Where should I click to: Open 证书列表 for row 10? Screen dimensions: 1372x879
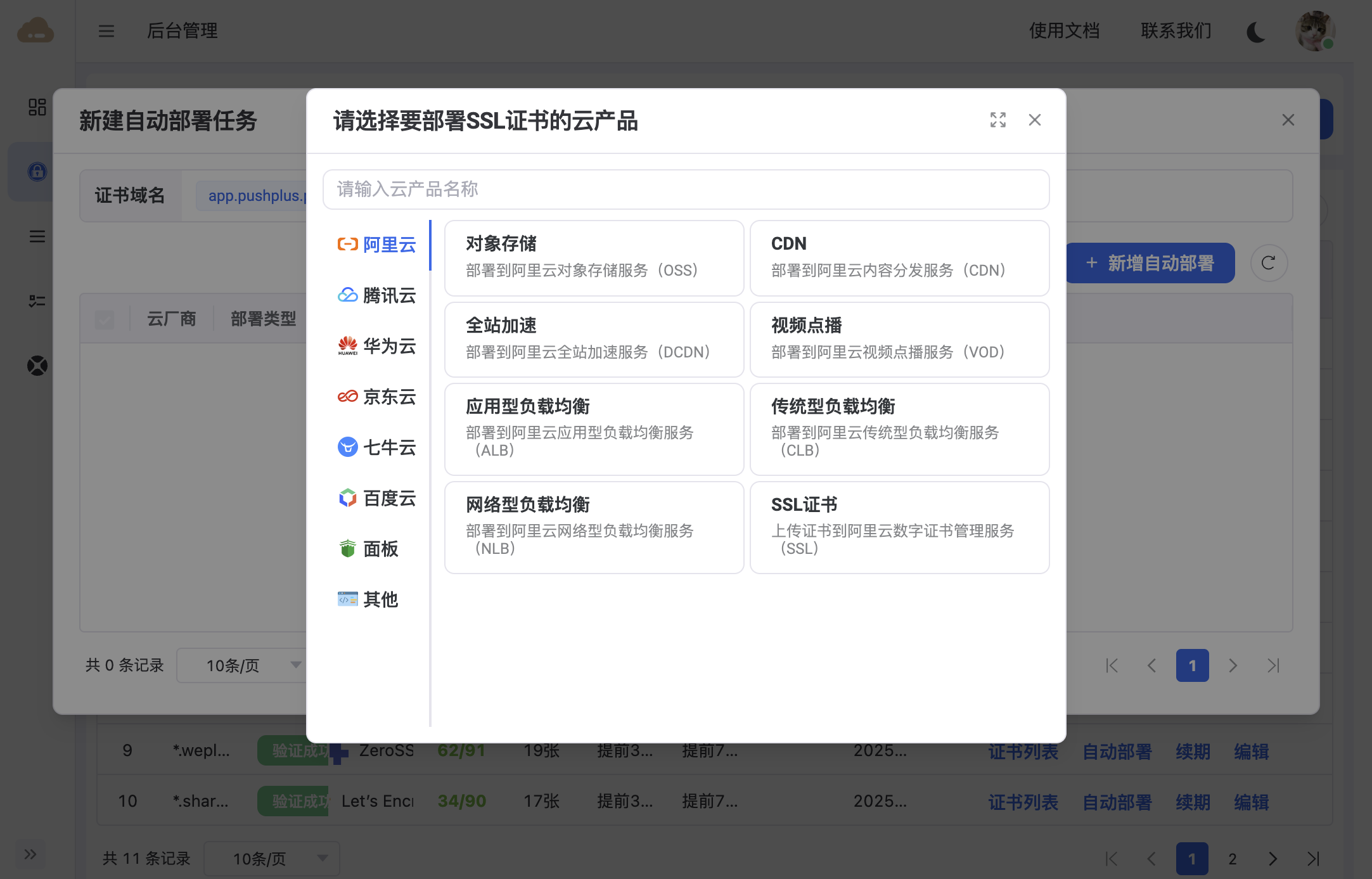coord(1023,802)
